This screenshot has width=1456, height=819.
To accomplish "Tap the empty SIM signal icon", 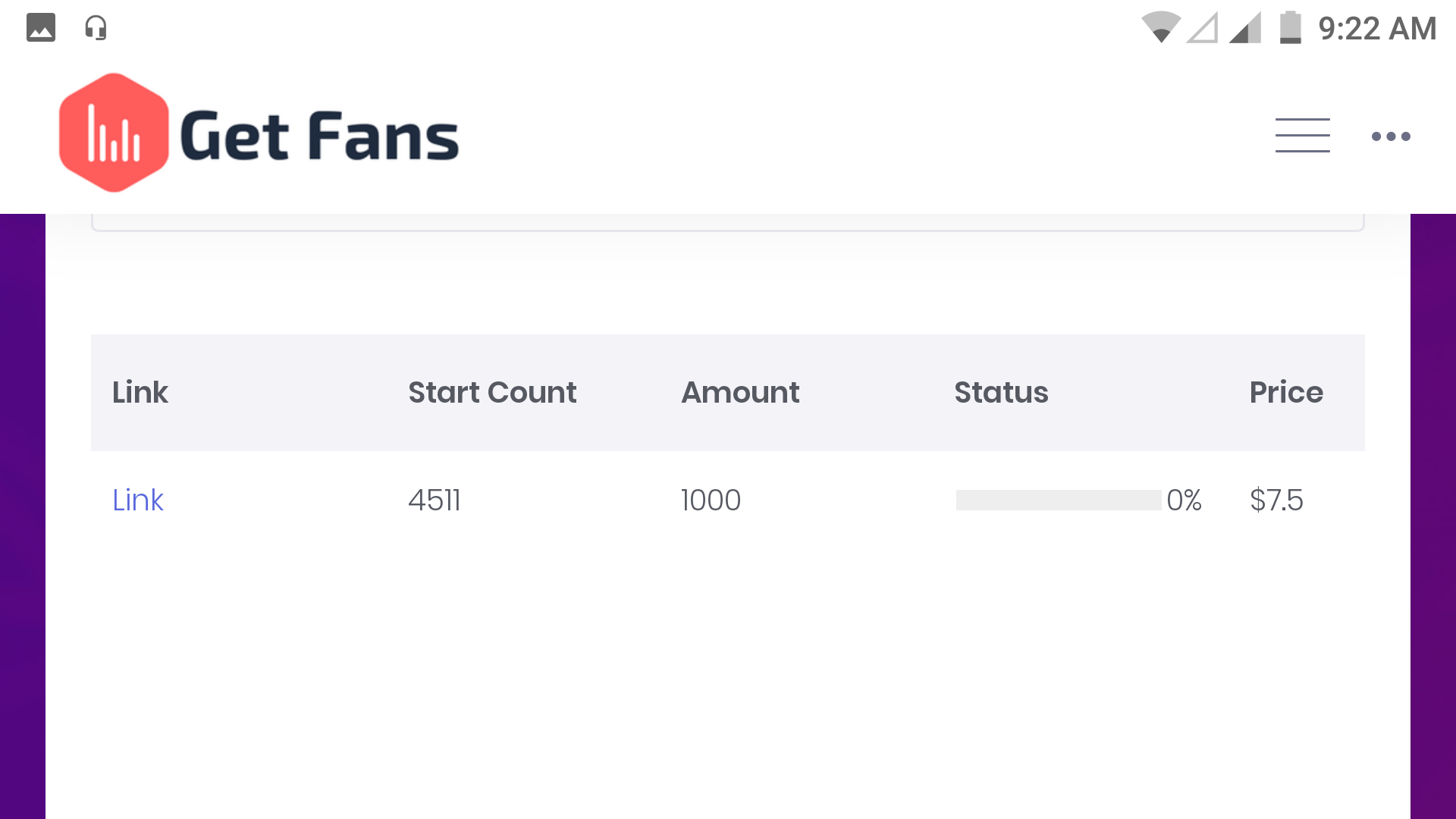I will click(x=1203, y=27).
